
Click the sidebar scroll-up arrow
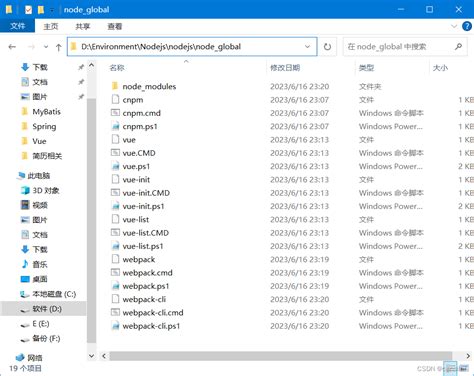(x=91, y=65)
